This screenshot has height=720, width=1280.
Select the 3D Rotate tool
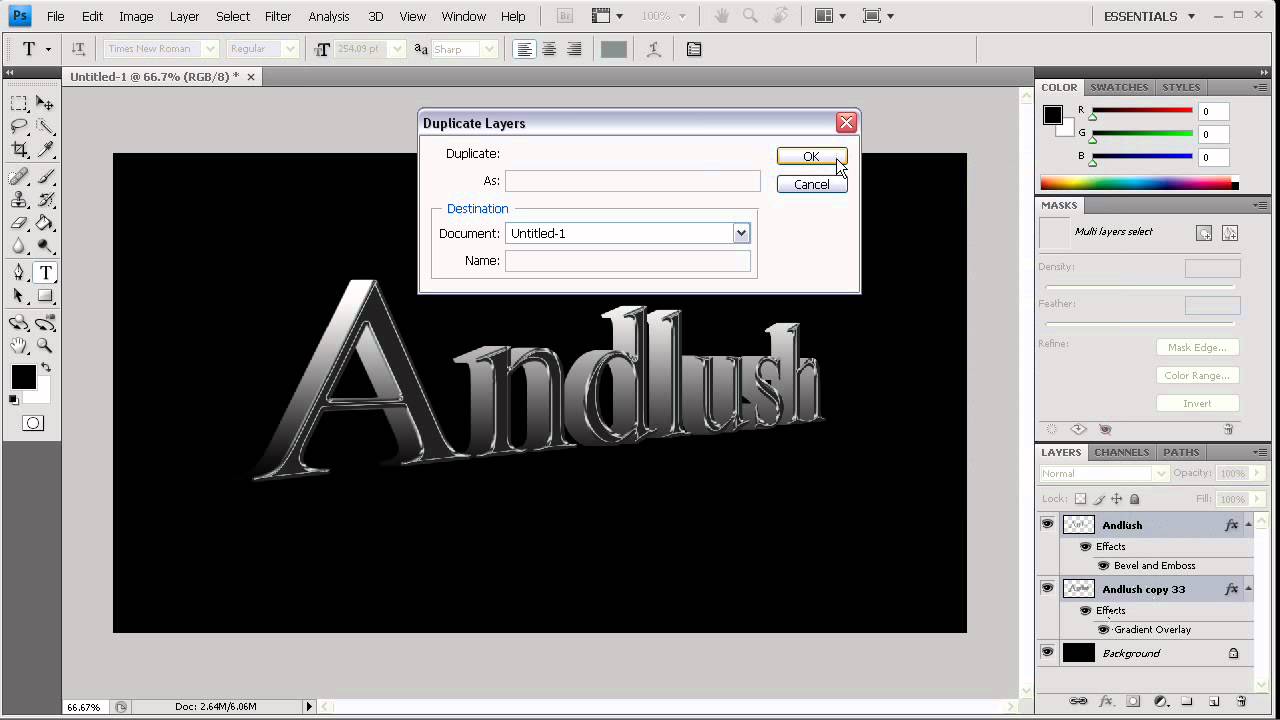pos(19,323)
